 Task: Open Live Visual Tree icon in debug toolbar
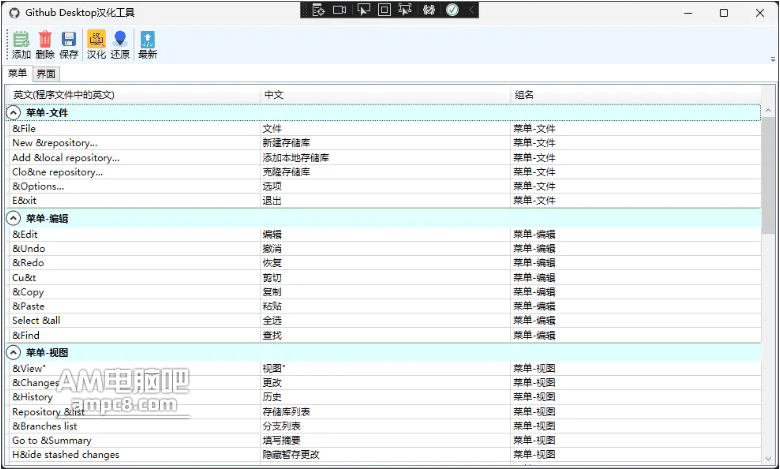318,10
